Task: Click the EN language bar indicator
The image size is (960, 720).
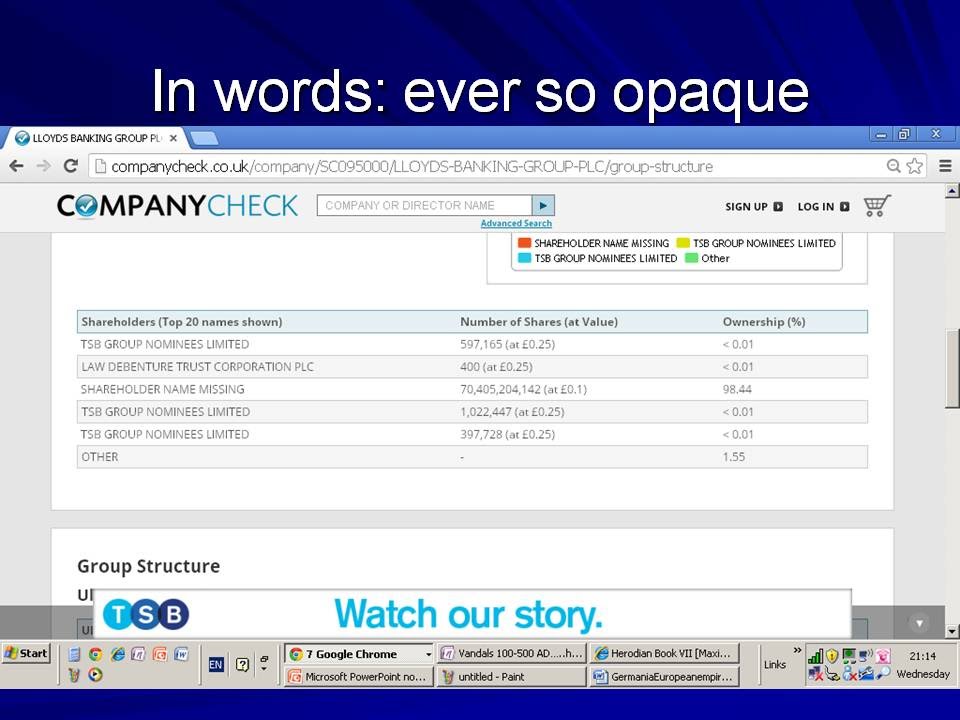Action: coord(216,664)
